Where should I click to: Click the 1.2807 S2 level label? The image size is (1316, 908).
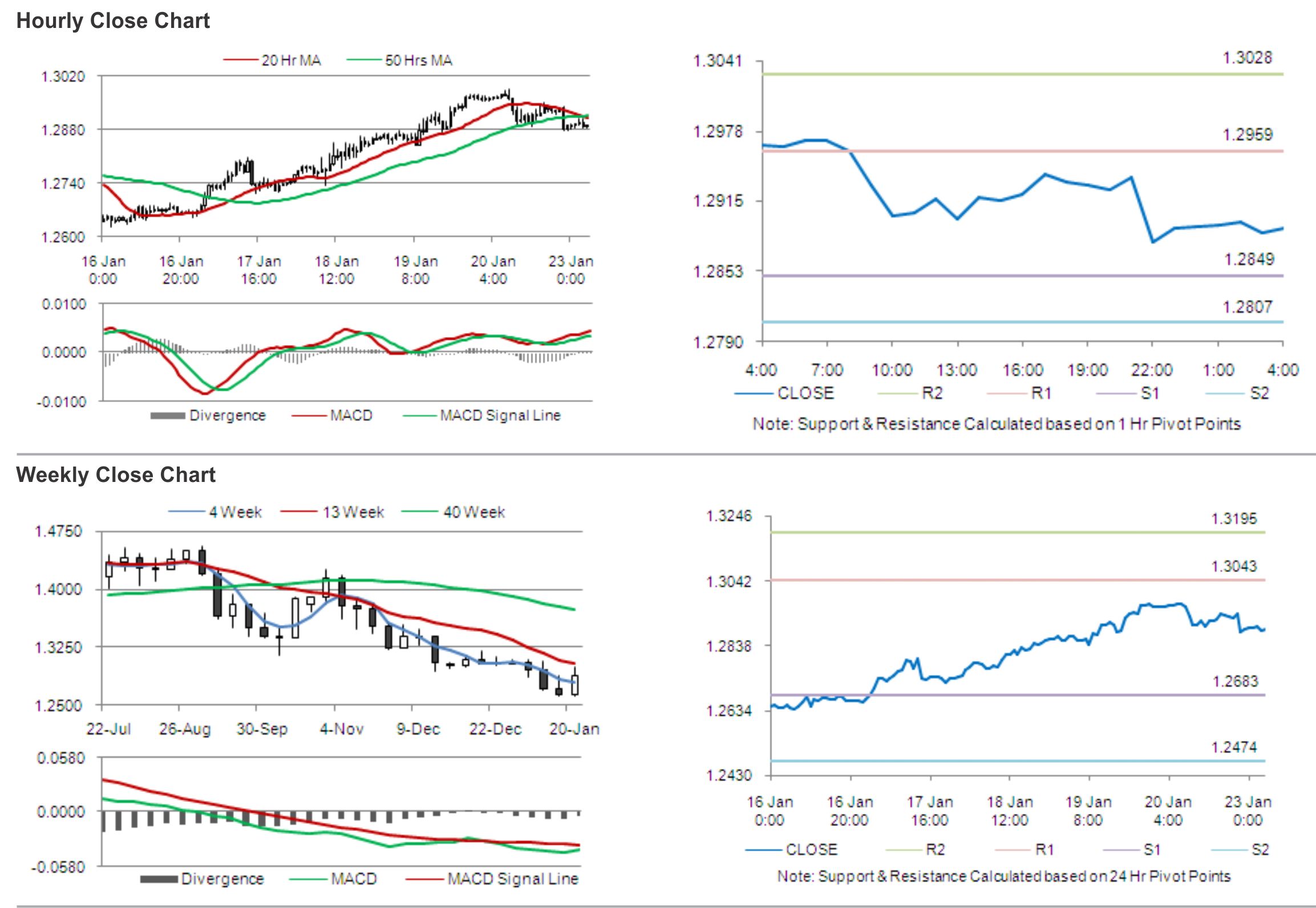pyautogui.click(x=1247, y=307)
